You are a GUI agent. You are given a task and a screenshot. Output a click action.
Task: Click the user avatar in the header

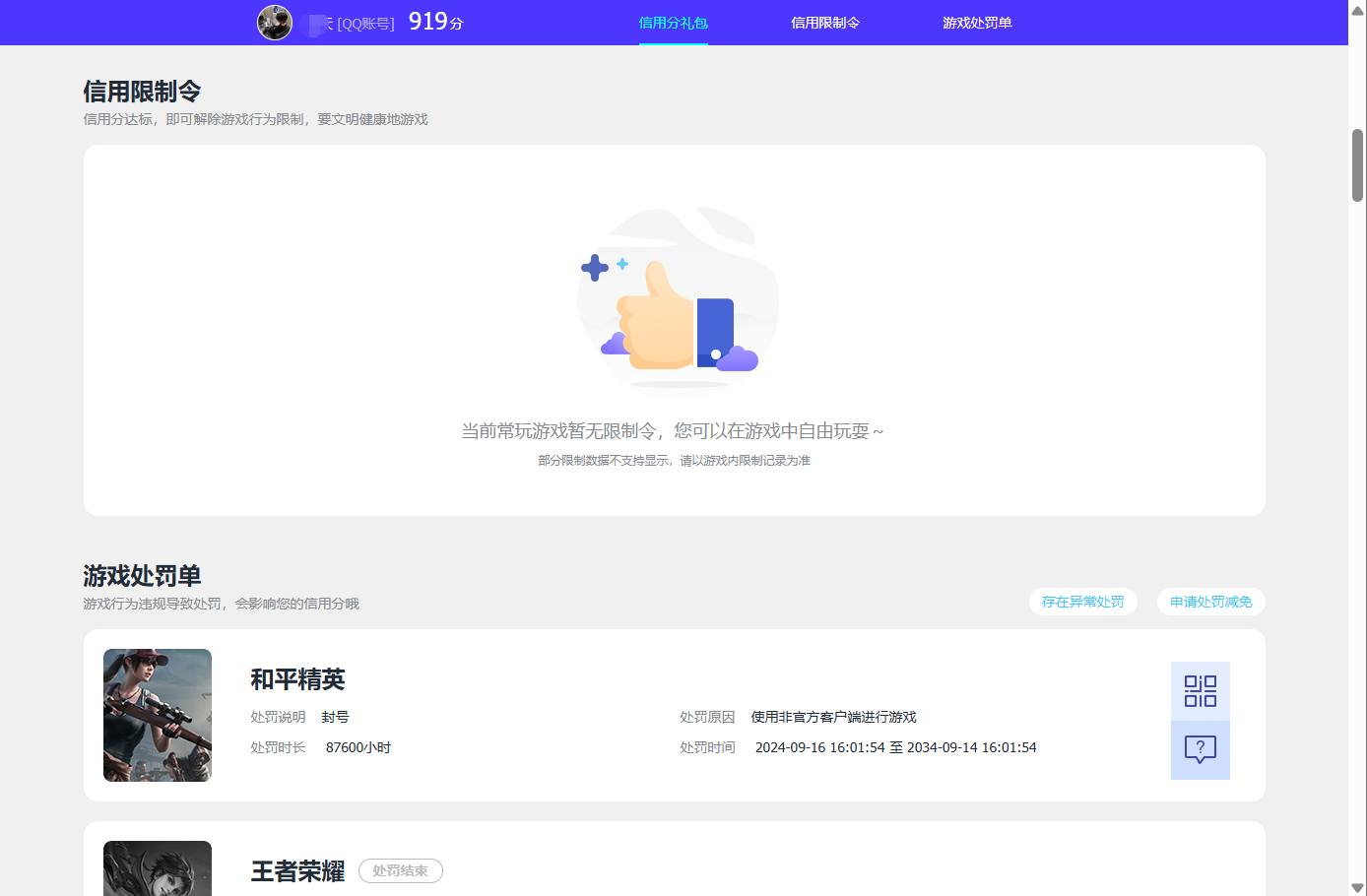[x=275, y=23]
